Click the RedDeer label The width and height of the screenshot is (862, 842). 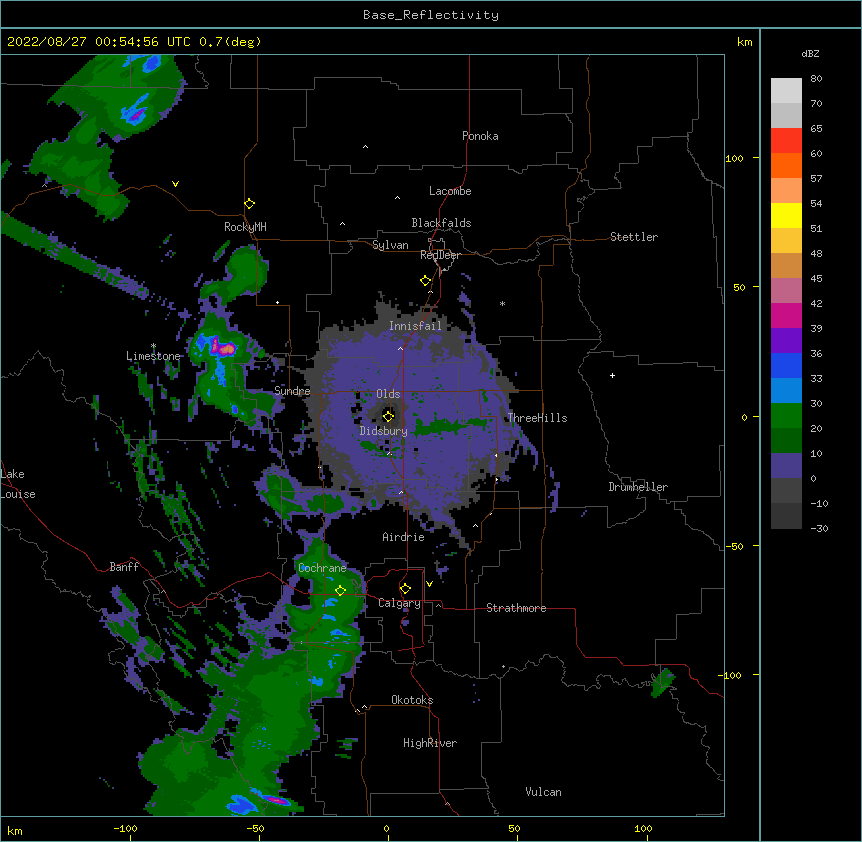(x=440, y=255)
